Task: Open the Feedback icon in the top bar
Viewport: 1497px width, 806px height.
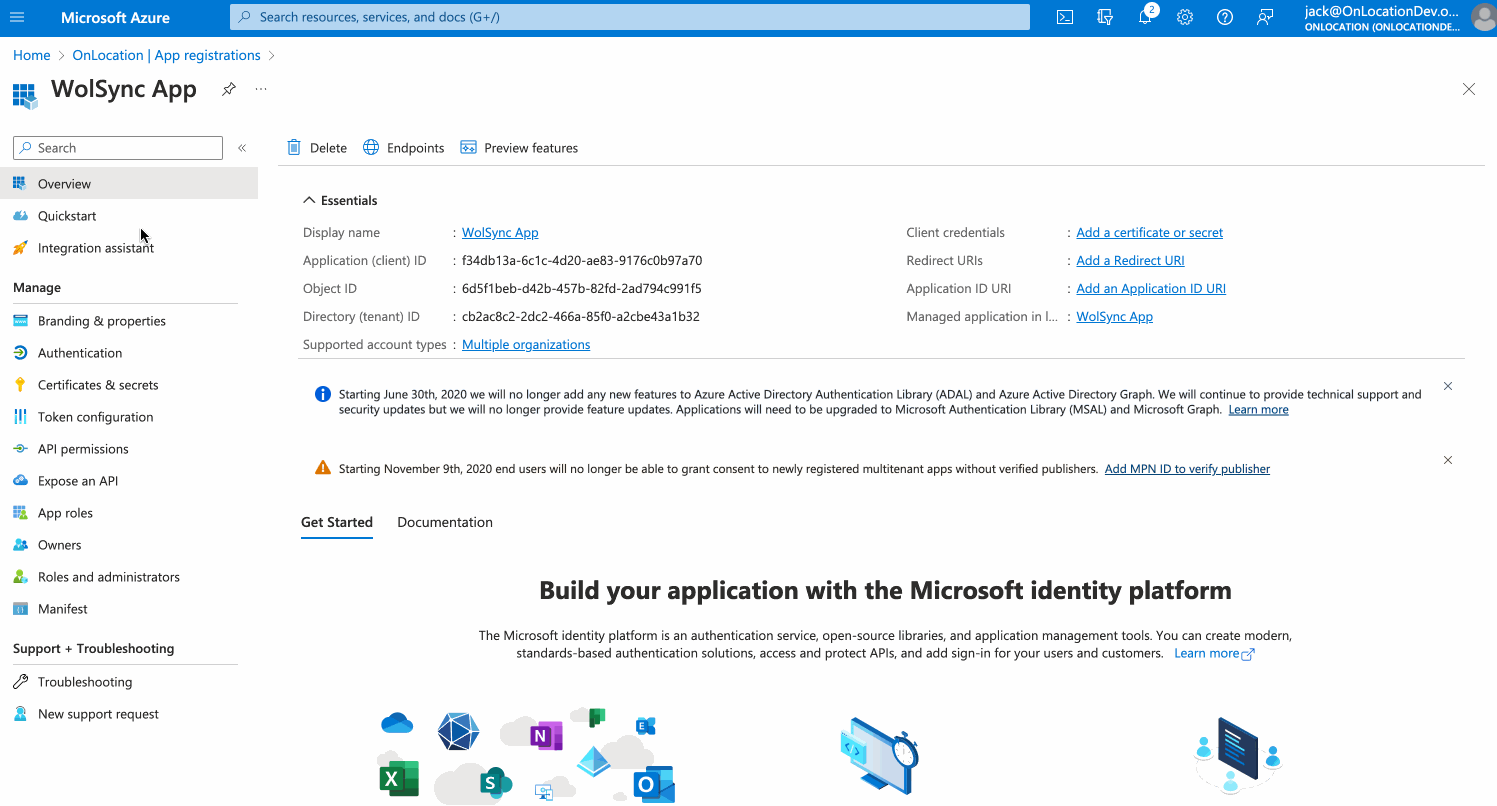Action: (1265, 17)
